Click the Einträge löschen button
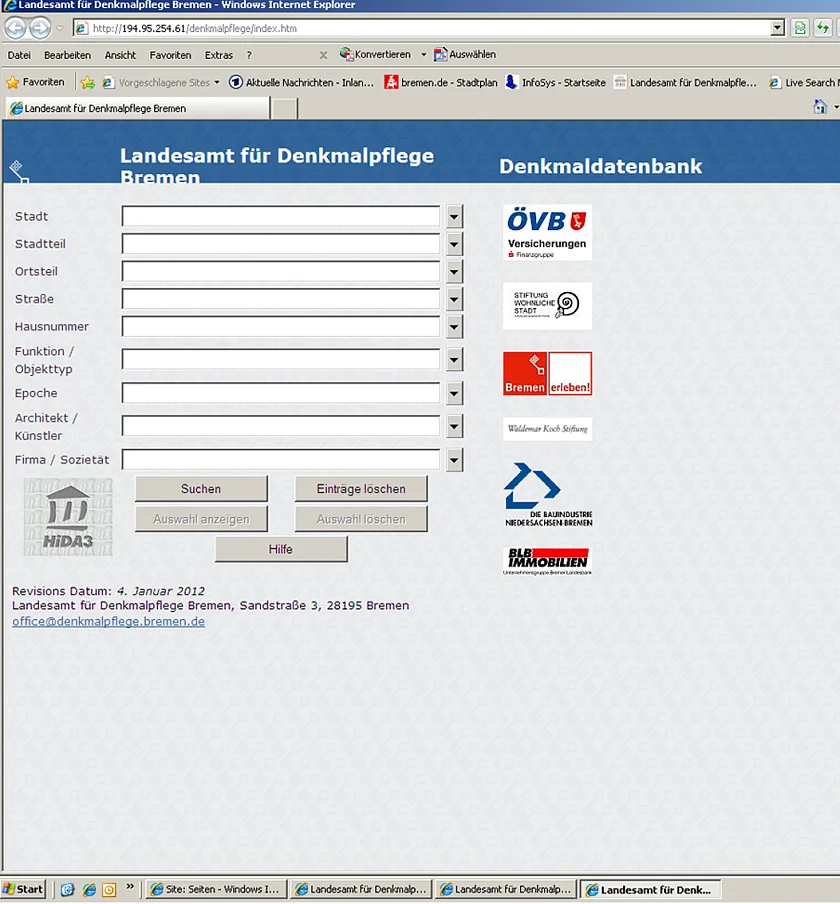Screen dimensions: 840x904 pyautogui.click(x=361, y=488)
